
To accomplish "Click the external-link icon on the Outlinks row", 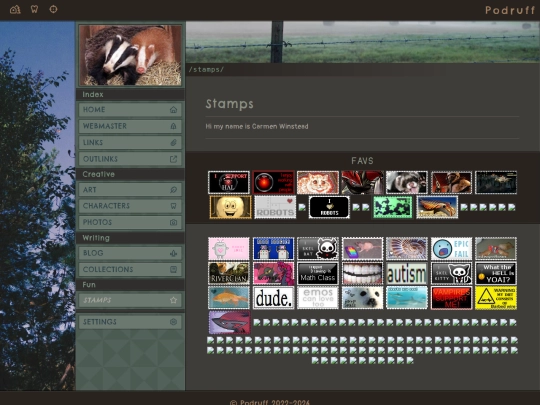I will click(174, 159).
